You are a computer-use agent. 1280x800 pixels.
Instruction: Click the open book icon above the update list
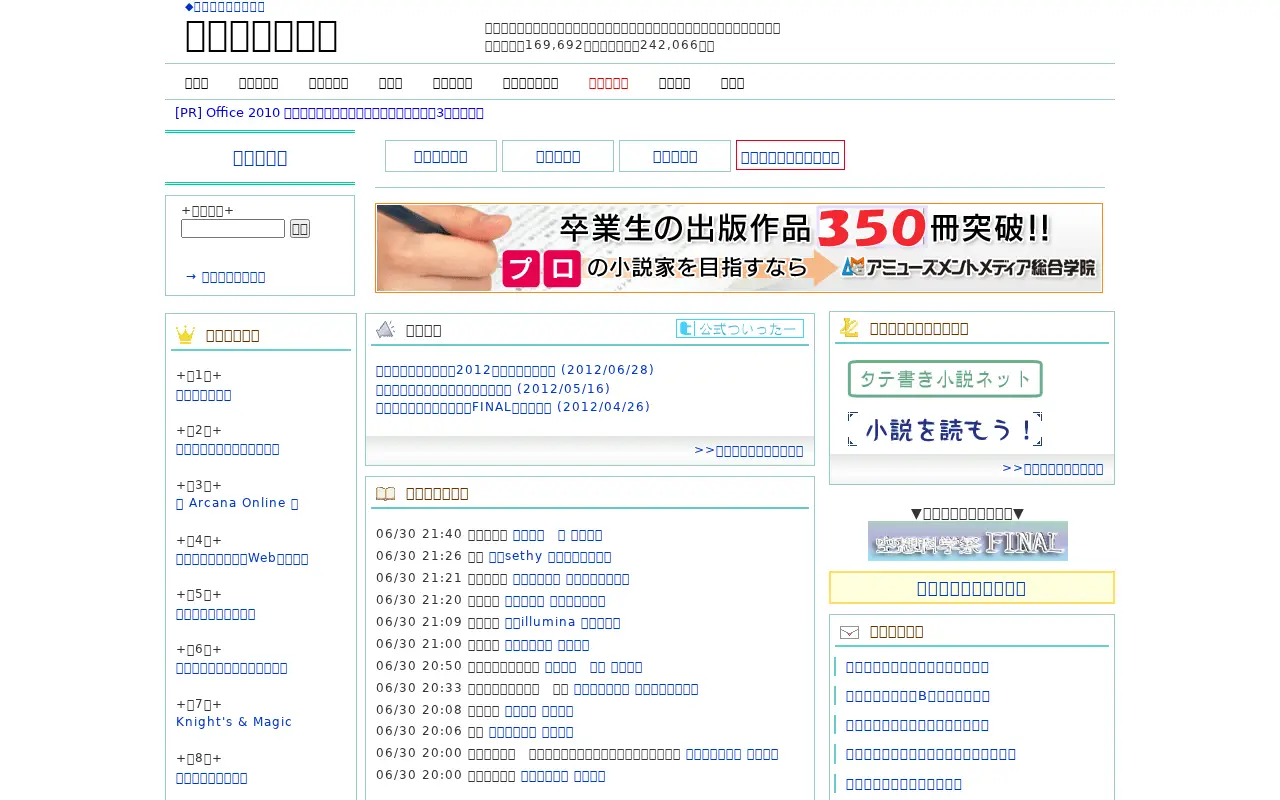click(x=385, y=494)
